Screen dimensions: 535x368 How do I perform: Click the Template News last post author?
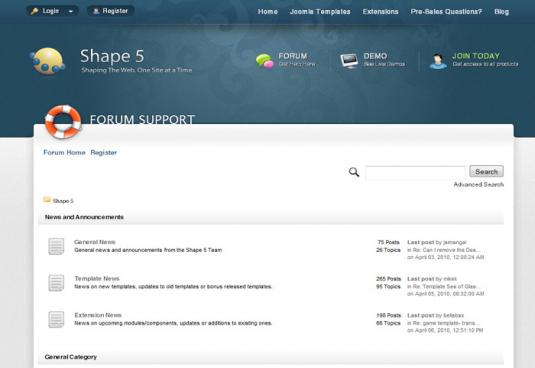(450, 279)
